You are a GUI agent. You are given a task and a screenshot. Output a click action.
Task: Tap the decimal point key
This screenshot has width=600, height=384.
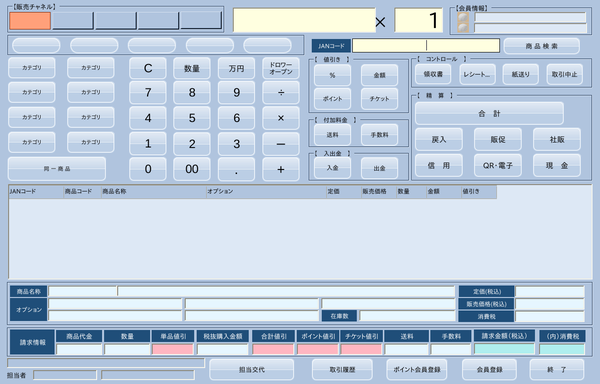236,169
